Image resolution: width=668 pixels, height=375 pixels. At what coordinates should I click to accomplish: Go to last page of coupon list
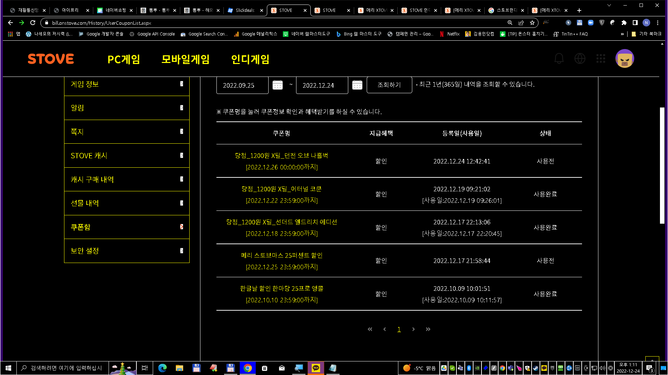coord(428,329)
